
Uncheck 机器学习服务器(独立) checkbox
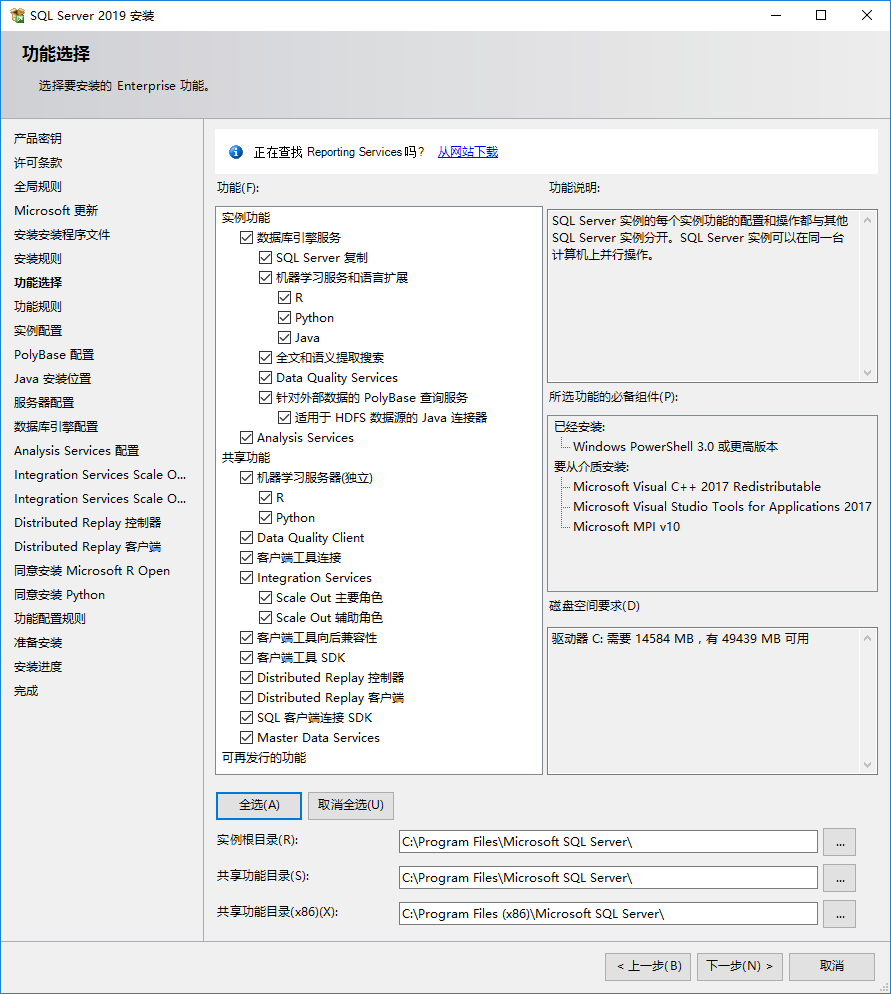247,477
